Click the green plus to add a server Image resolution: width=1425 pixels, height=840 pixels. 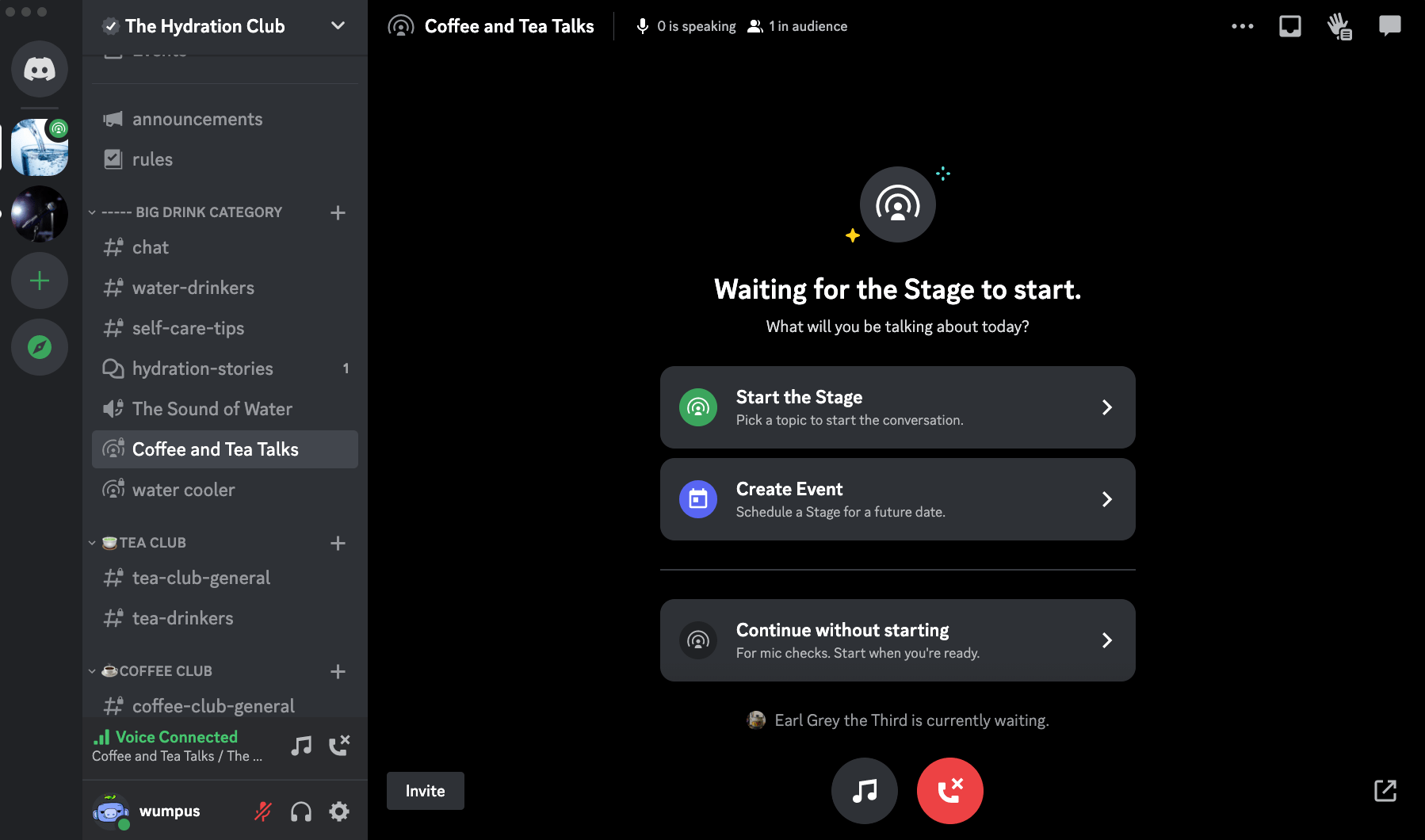coord(39,280)
